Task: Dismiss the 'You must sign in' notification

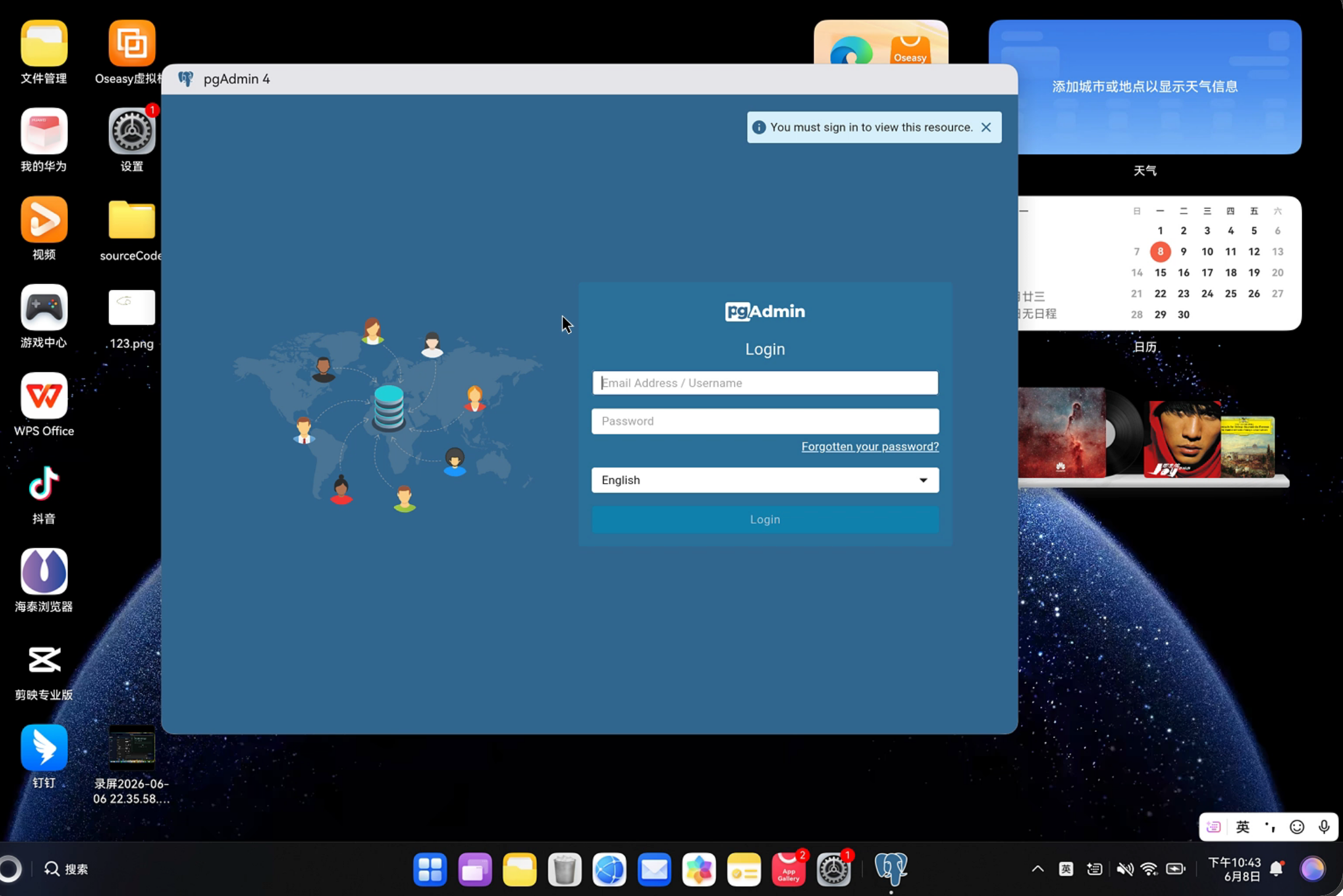Action: pos(986,127)
